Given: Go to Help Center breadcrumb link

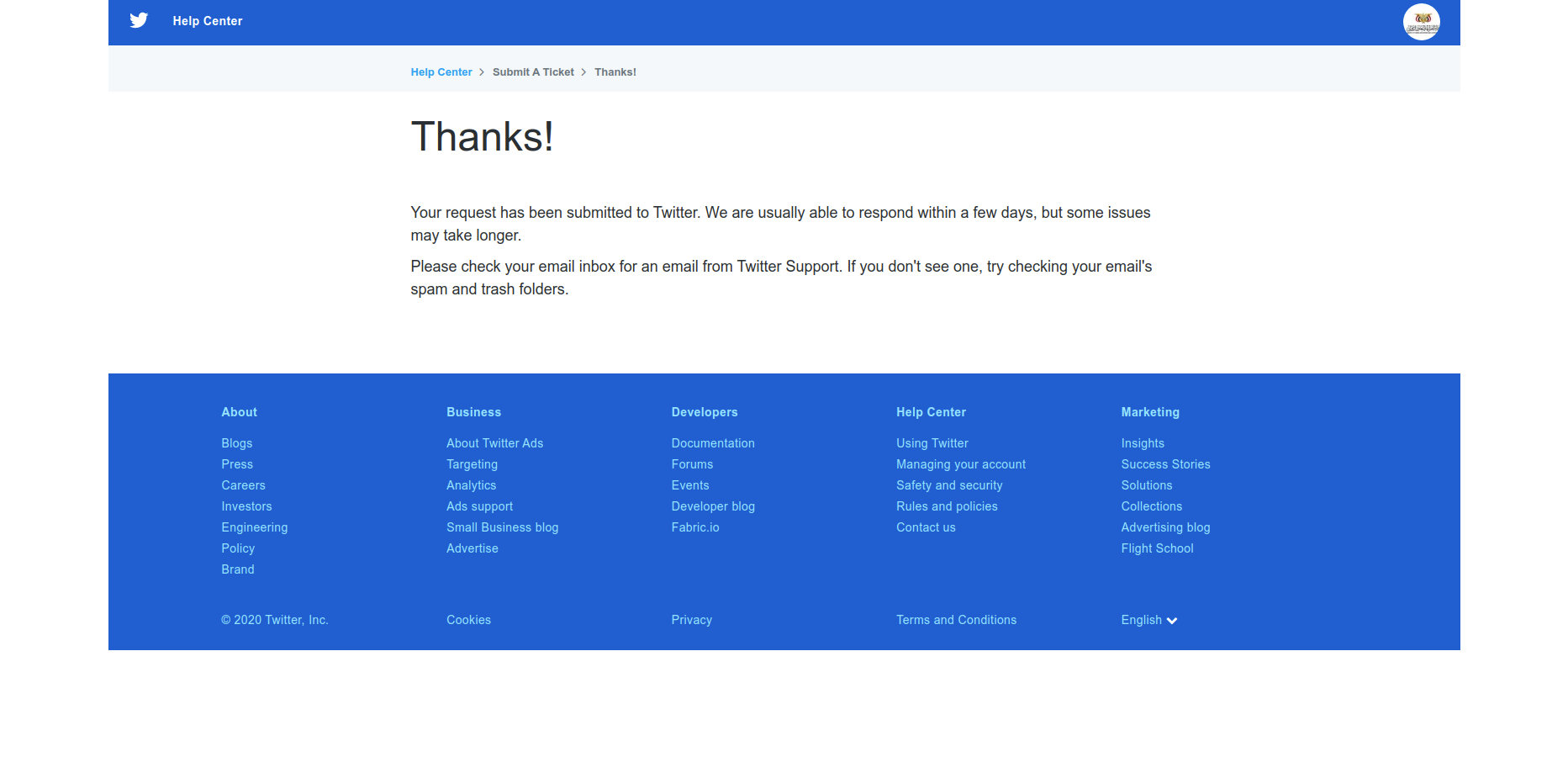Looking at the screenshot, I should [441, 72].
